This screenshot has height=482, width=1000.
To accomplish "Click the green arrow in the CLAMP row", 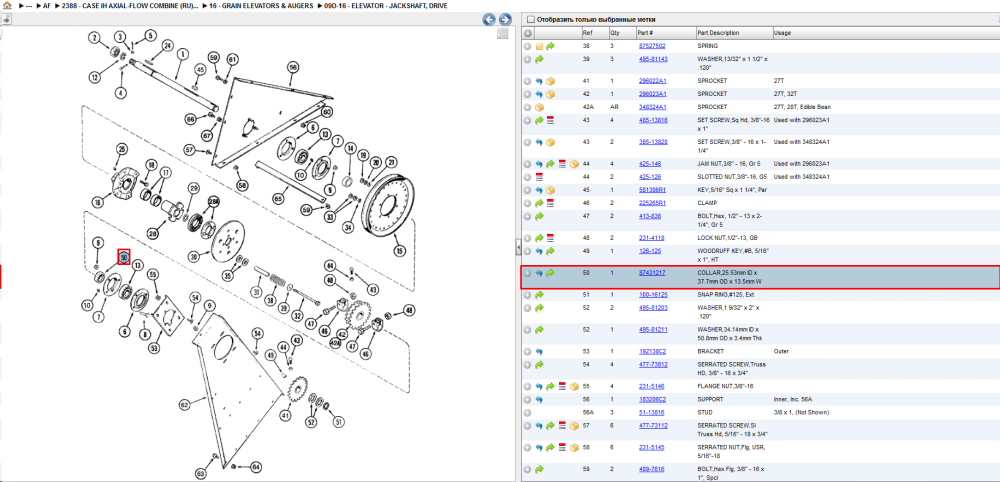I will 539,203.
